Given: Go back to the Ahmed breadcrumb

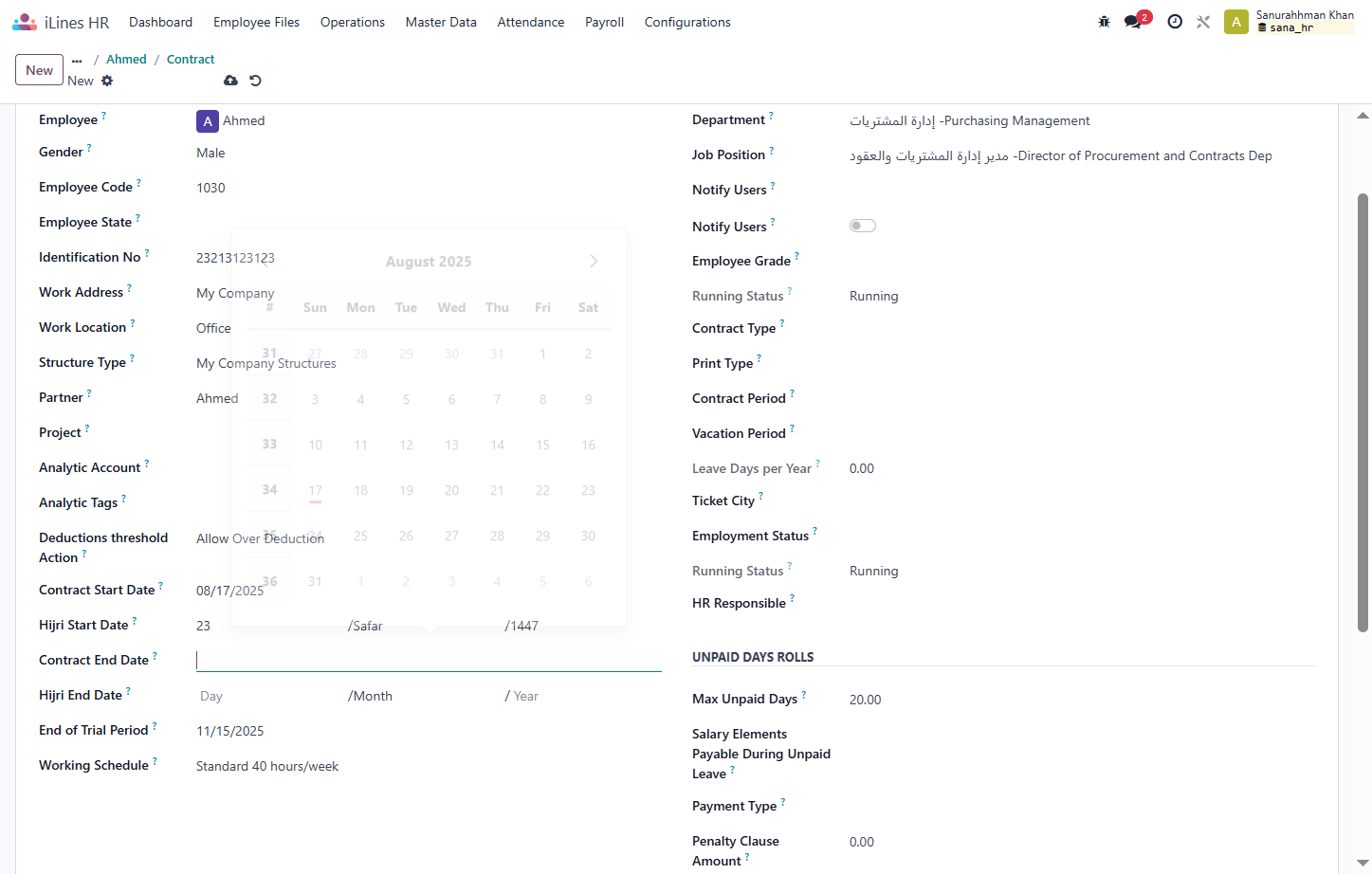Looking at the screenshot, I should 126,59.
